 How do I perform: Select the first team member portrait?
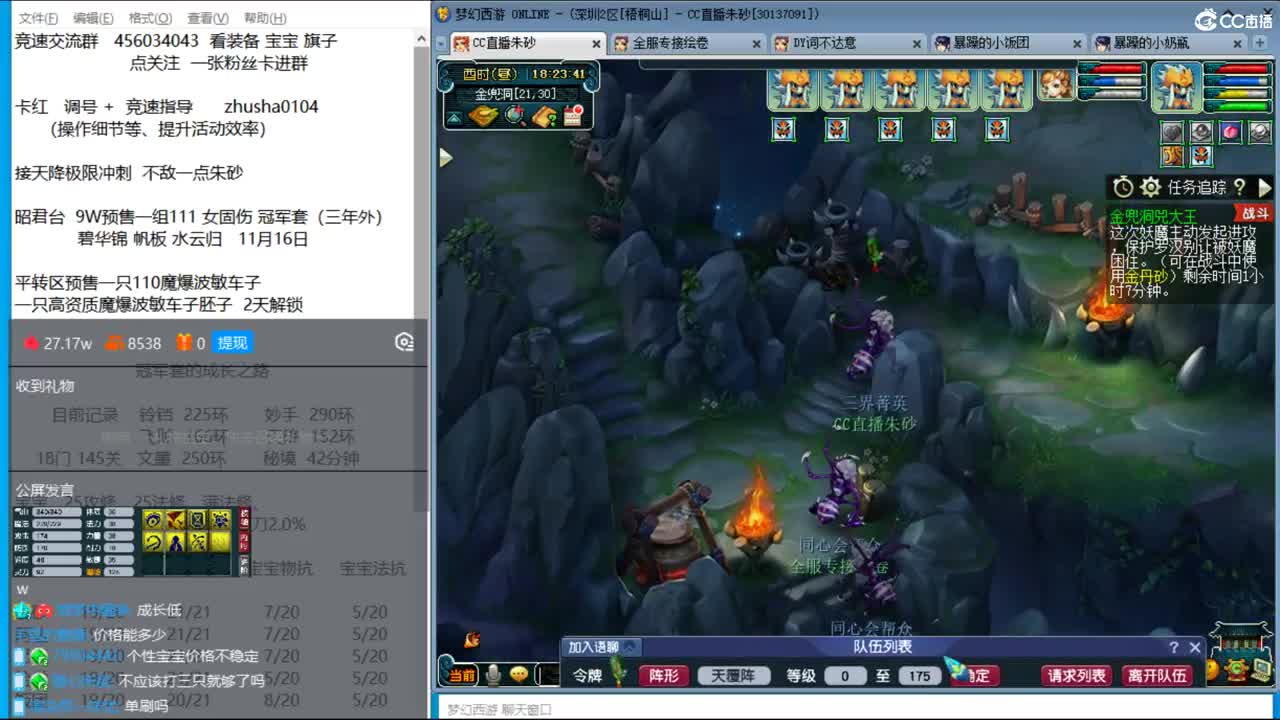794,88
